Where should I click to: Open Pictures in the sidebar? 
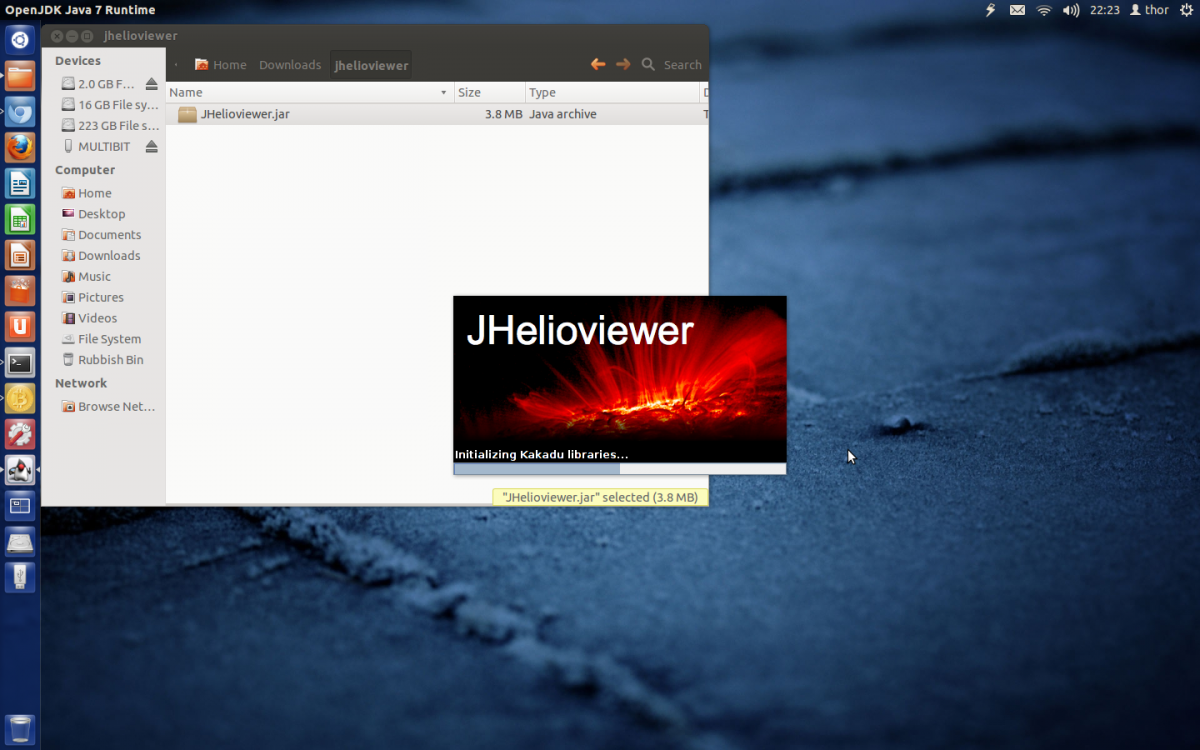[92, 298]
